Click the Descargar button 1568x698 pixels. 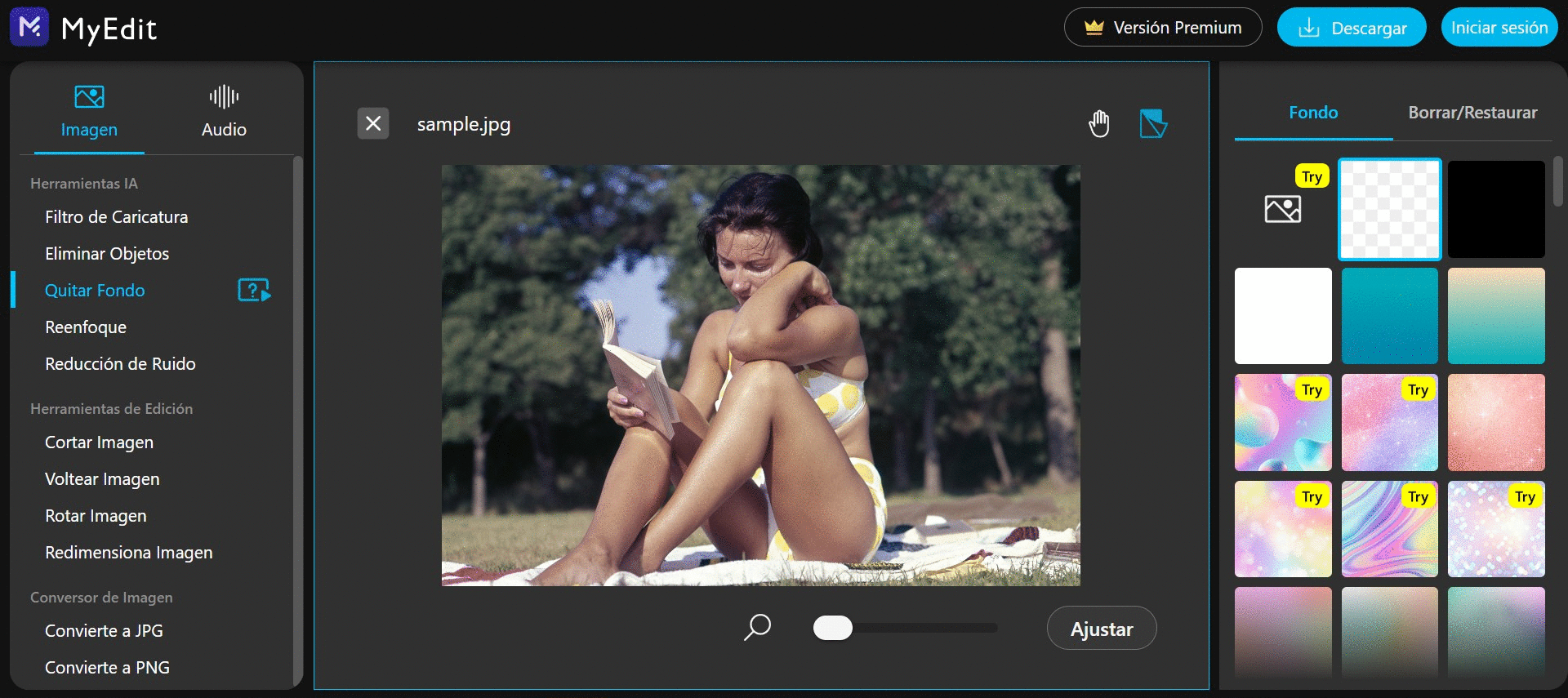click(1352, 27)
